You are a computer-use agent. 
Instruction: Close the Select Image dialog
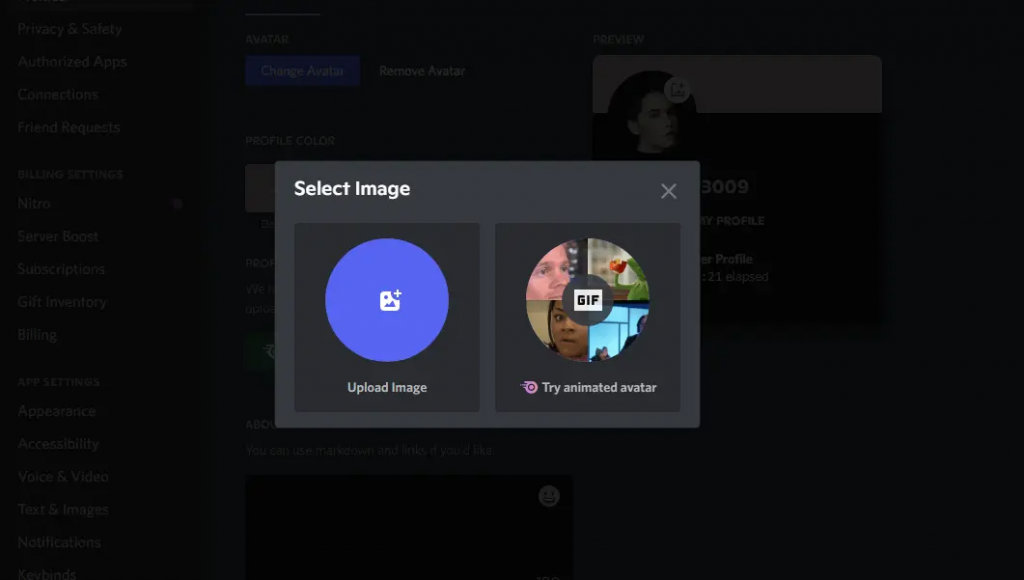click(668, 191)
